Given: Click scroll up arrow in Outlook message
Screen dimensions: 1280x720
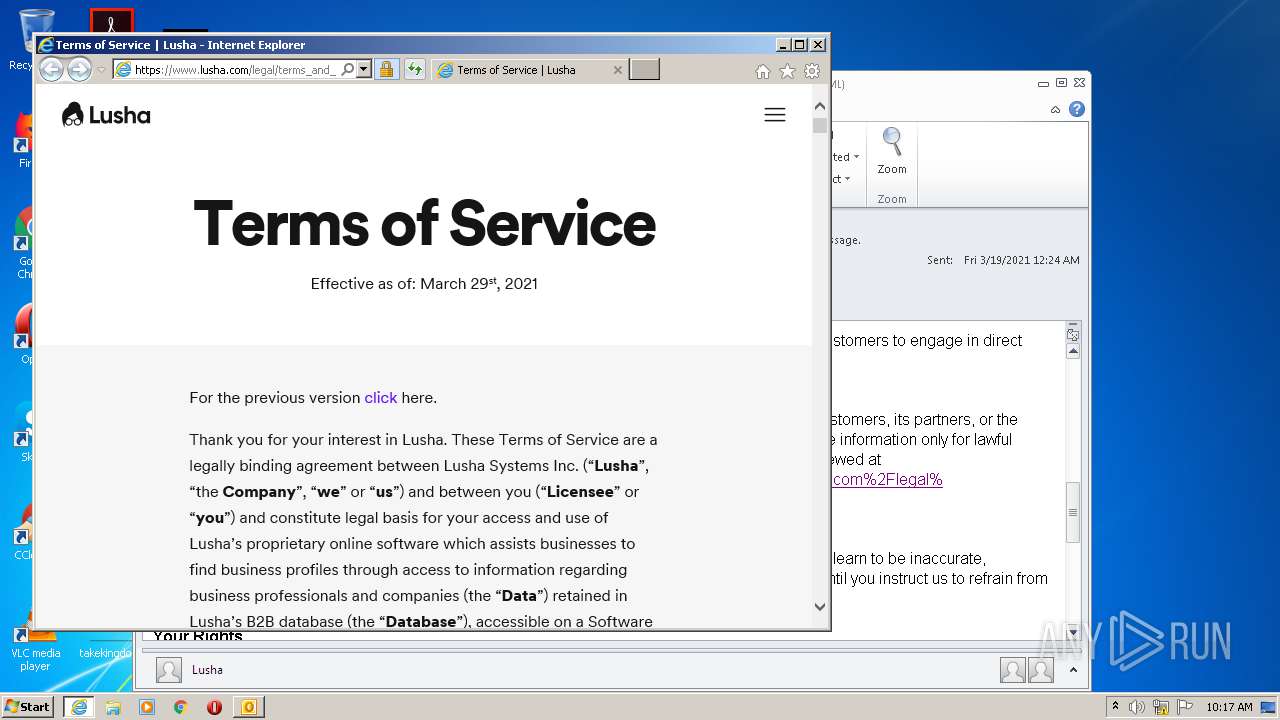Looking at the screenshot, I should coord(1073,352).
